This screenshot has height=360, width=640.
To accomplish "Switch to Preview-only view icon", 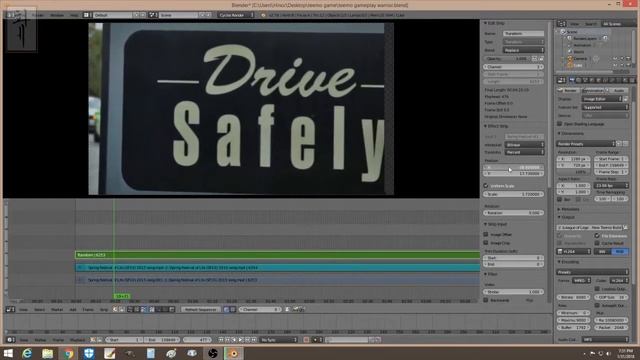I will pos(137,309).
